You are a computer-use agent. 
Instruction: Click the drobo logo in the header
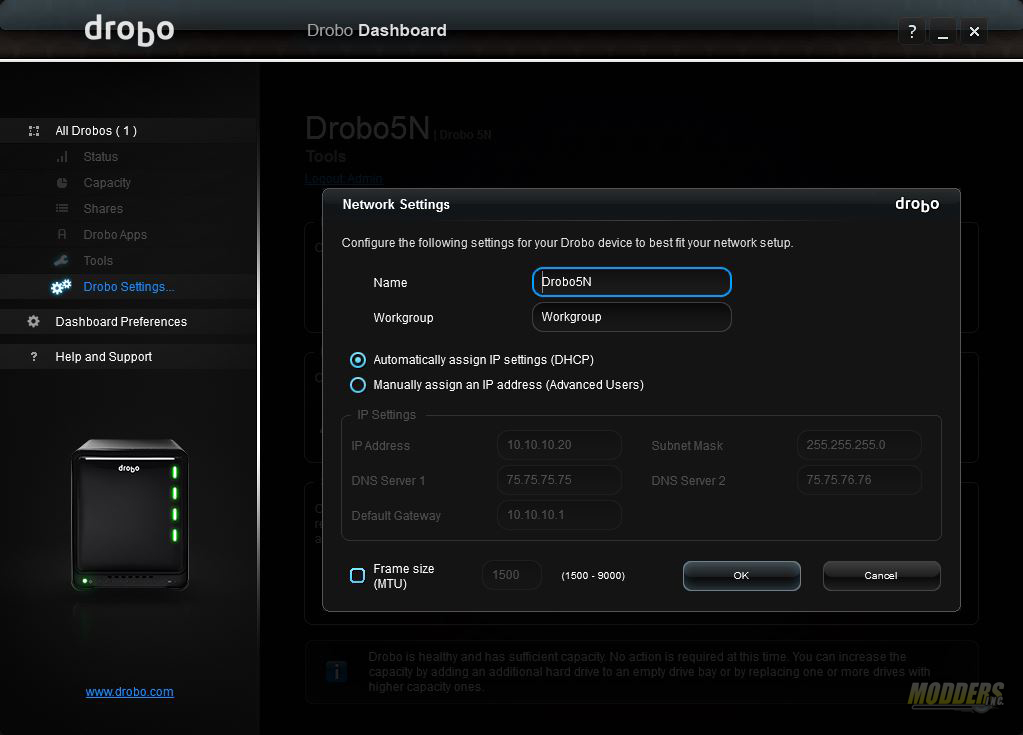pos(129,30)
